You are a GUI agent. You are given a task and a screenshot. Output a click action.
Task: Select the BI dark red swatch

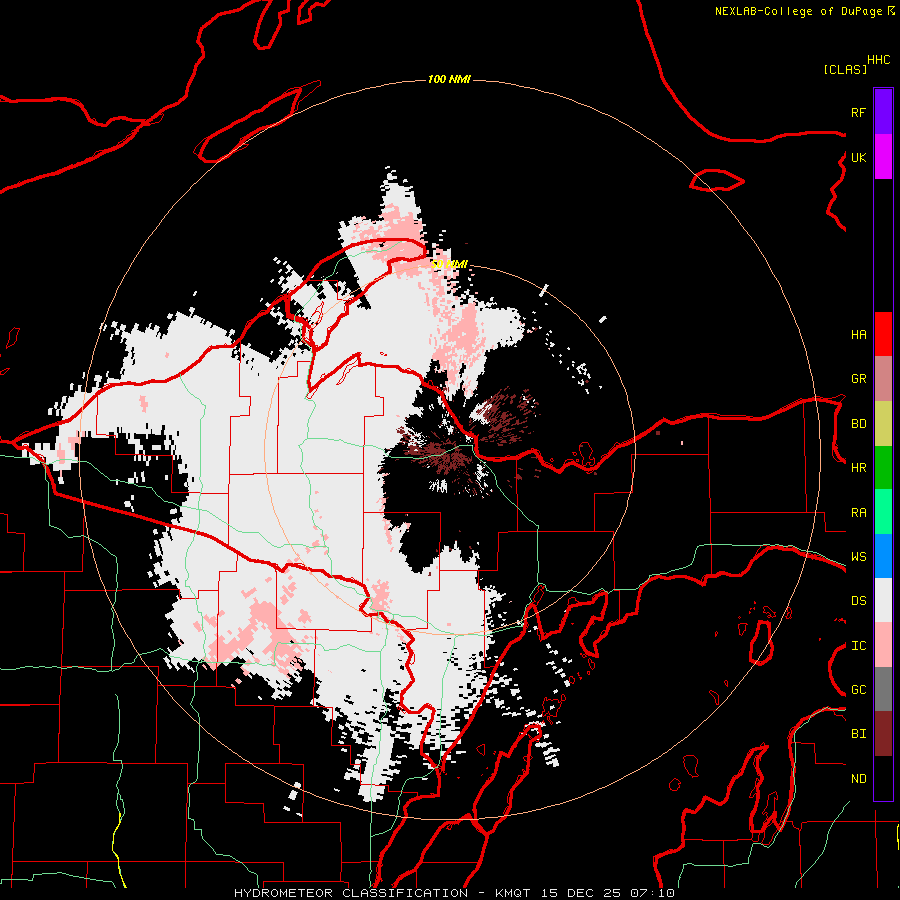pos(883,734)
